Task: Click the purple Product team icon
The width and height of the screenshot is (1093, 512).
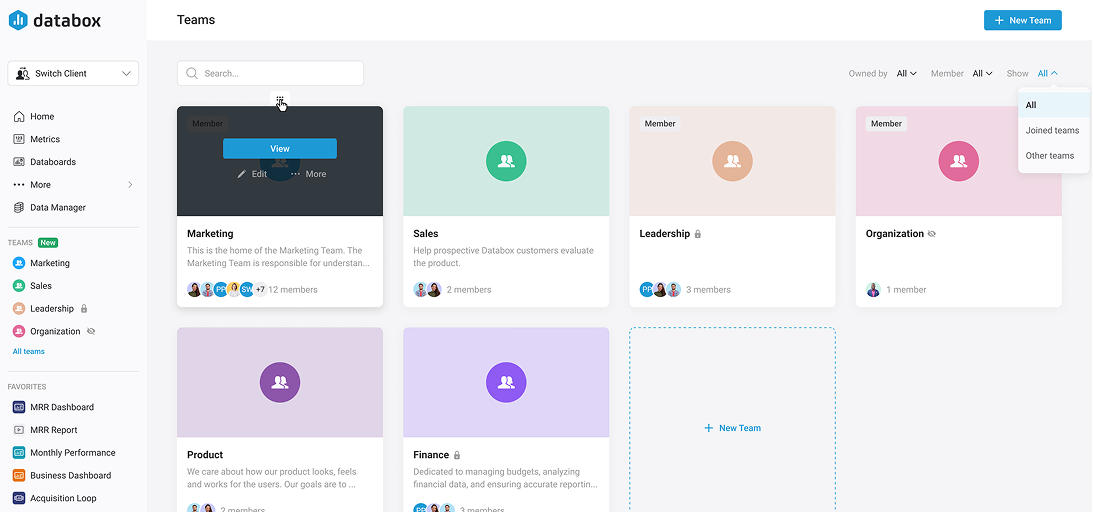Action: point(280,382)
